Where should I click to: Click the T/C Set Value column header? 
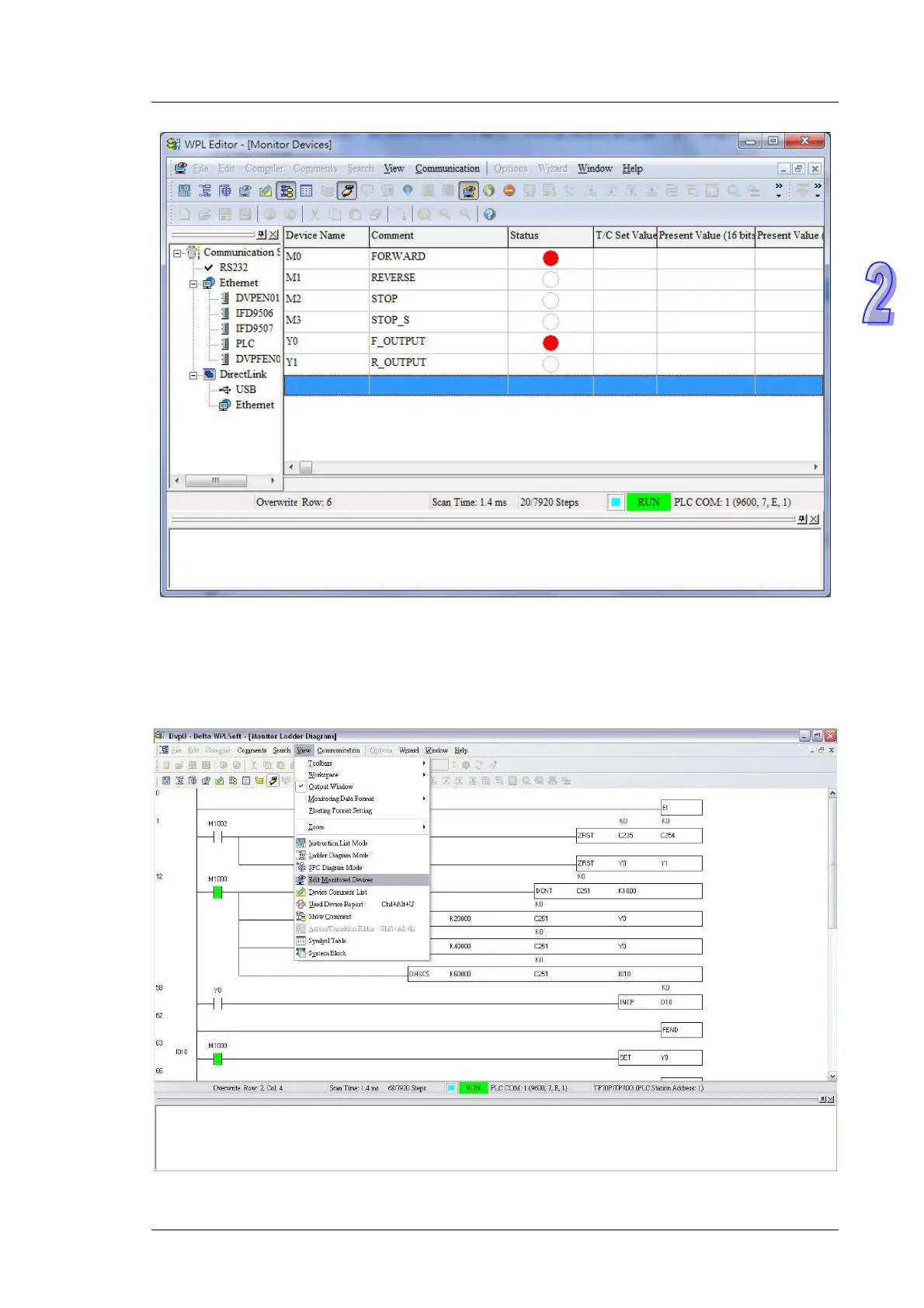click(x=625, y=235)
